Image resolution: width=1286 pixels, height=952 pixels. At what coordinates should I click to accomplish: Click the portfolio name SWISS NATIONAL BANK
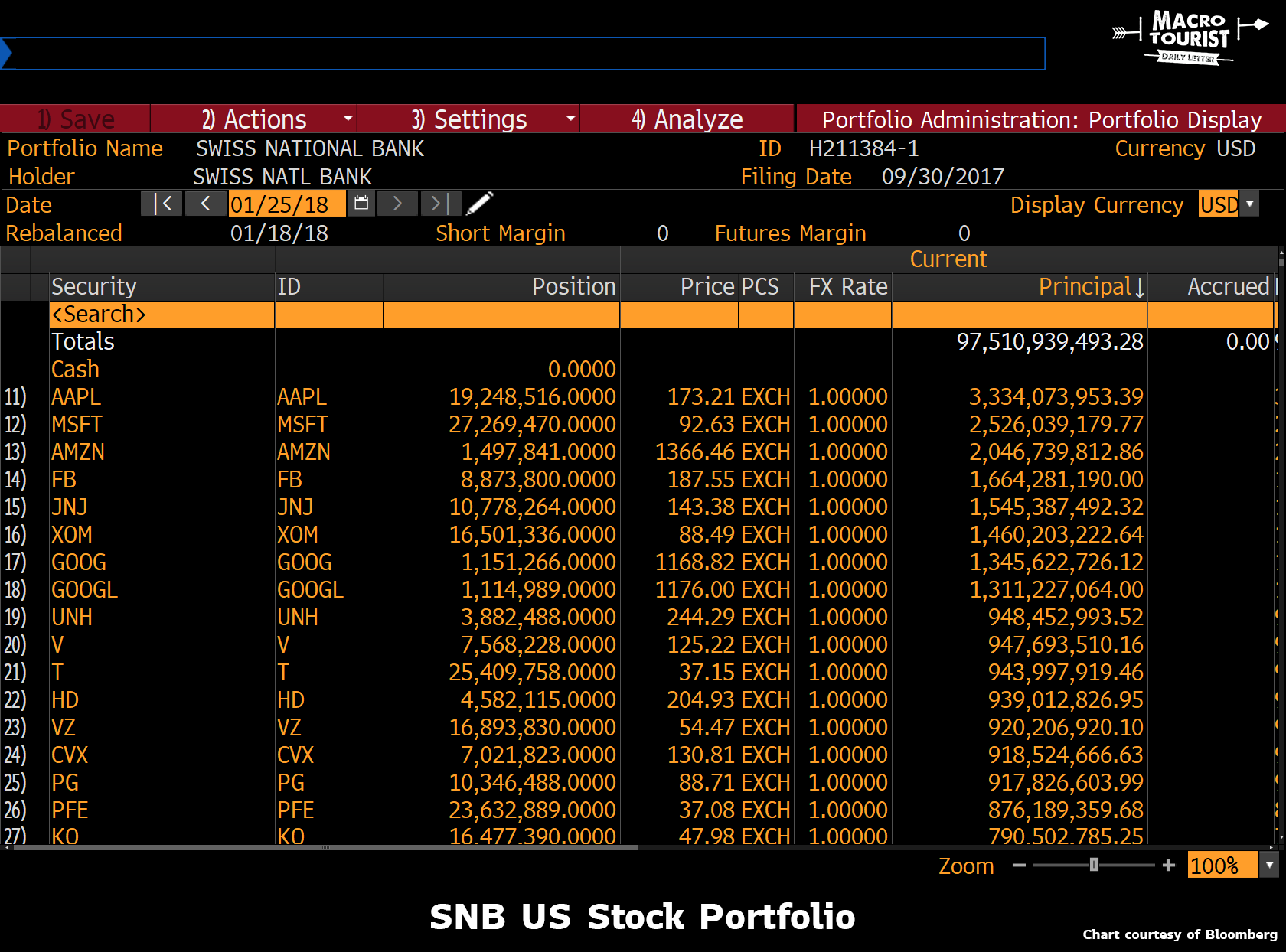pos(310,148)
